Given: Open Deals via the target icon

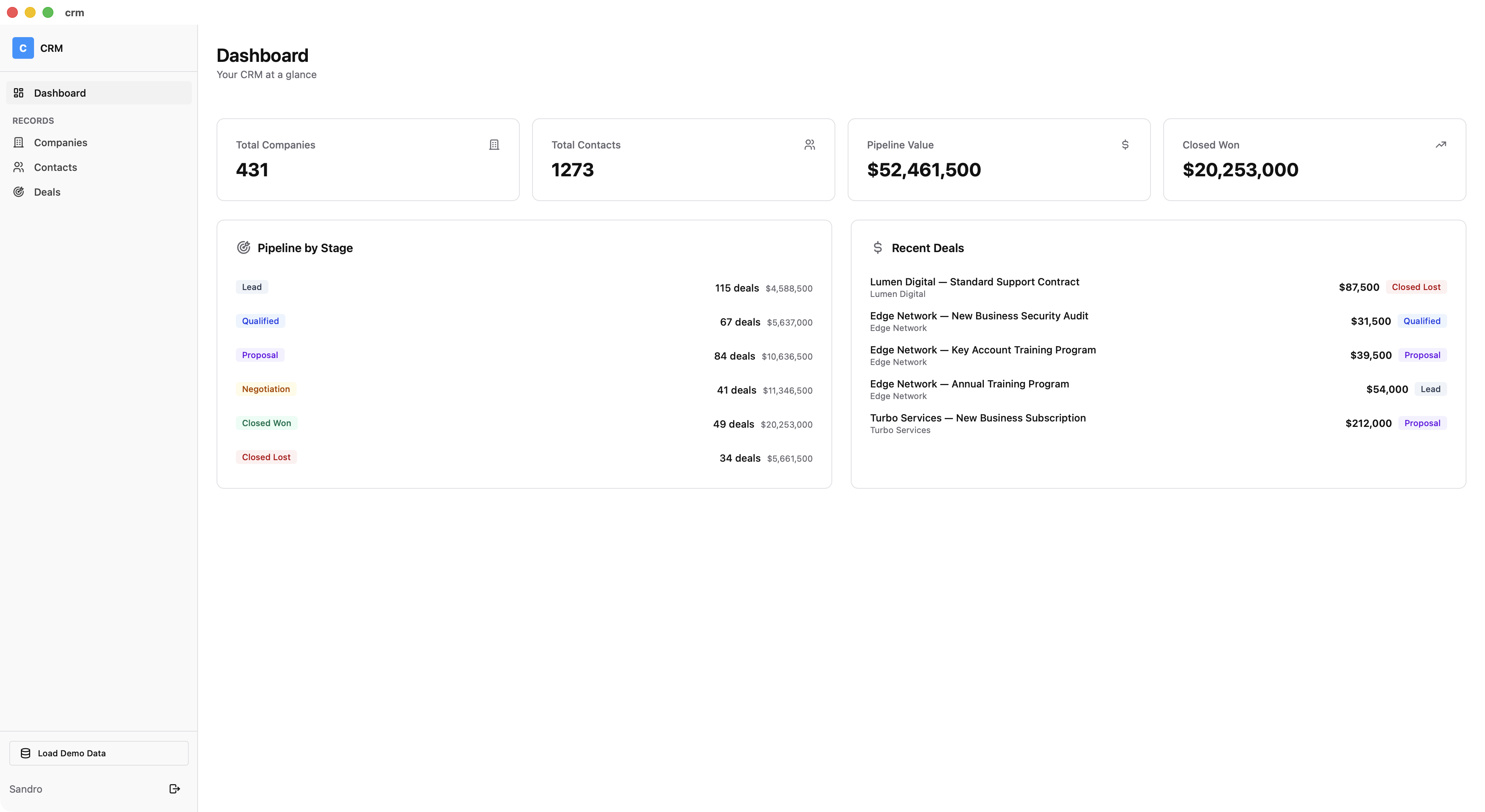Looking at the screenshot, I should [x=19, y=192].
